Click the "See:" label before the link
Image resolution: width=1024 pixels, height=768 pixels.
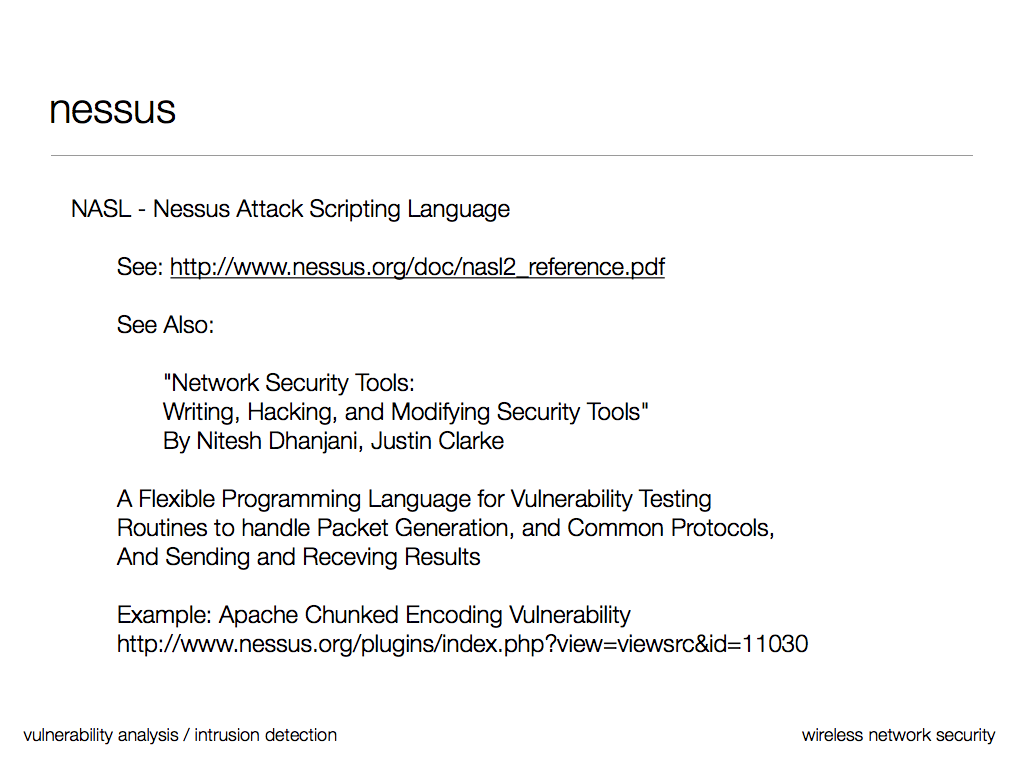[139, 267]
